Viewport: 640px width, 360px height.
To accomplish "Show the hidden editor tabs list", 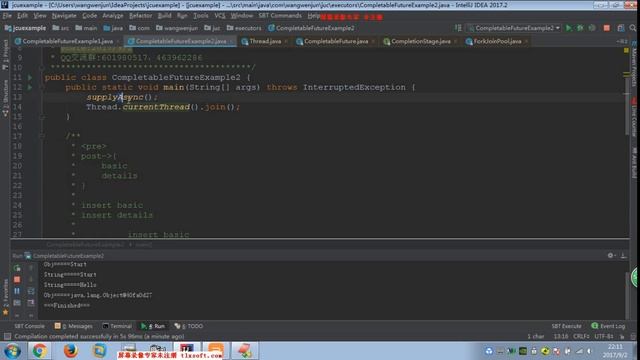I will [x=622, y=41].
